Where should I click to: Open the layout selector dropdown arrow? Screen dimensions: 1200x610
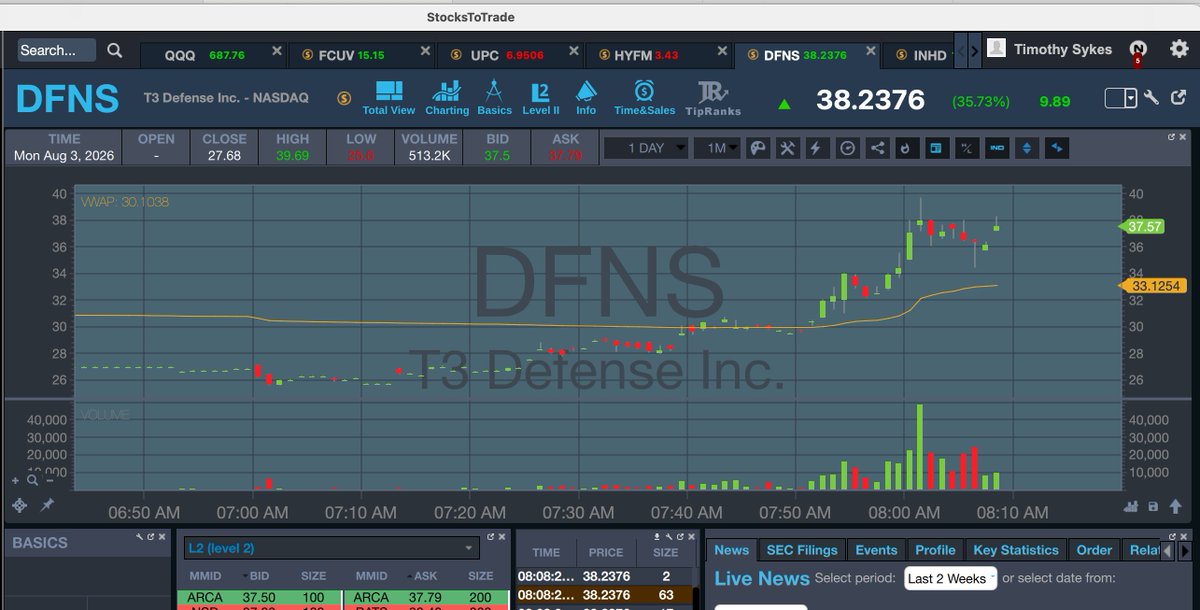(x=1131, y=98)
